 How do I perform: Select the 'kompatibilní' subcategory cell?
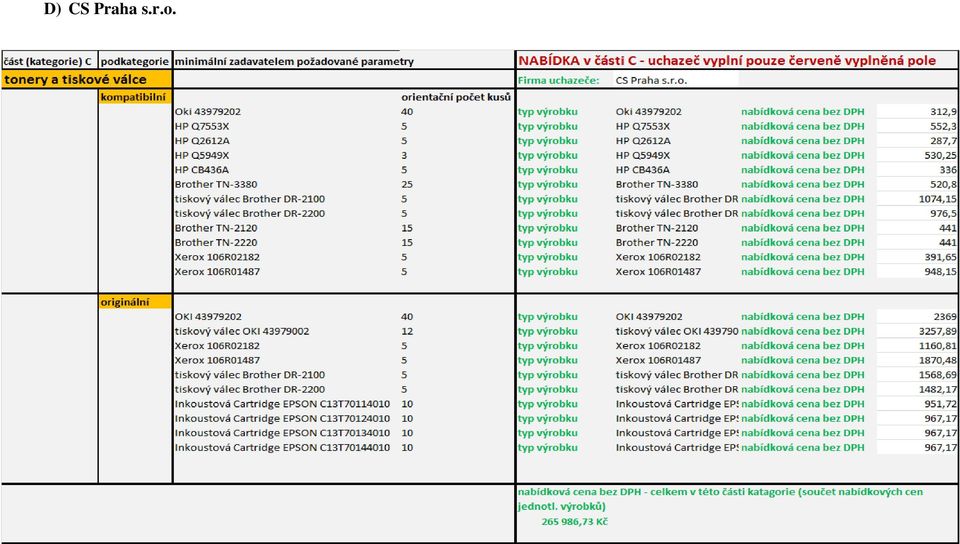pyautogui.click(x=135, y=97)
